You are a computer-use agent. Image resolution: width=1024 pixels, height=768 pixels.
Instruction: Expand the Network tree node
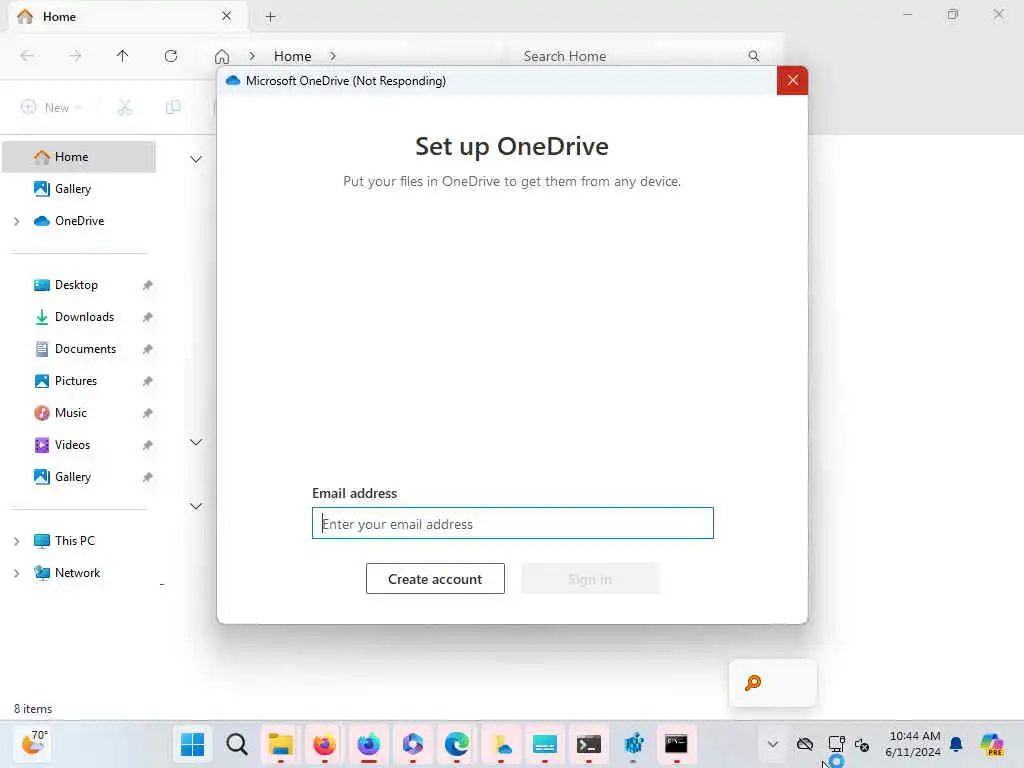(17, 573)
